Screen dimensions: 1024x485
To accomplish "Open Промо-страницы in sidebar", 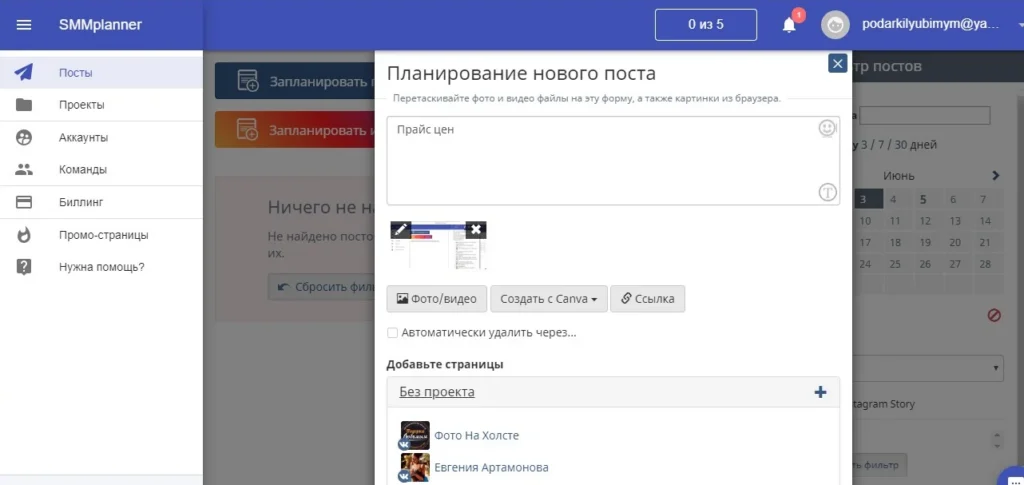I will point(101,234).
